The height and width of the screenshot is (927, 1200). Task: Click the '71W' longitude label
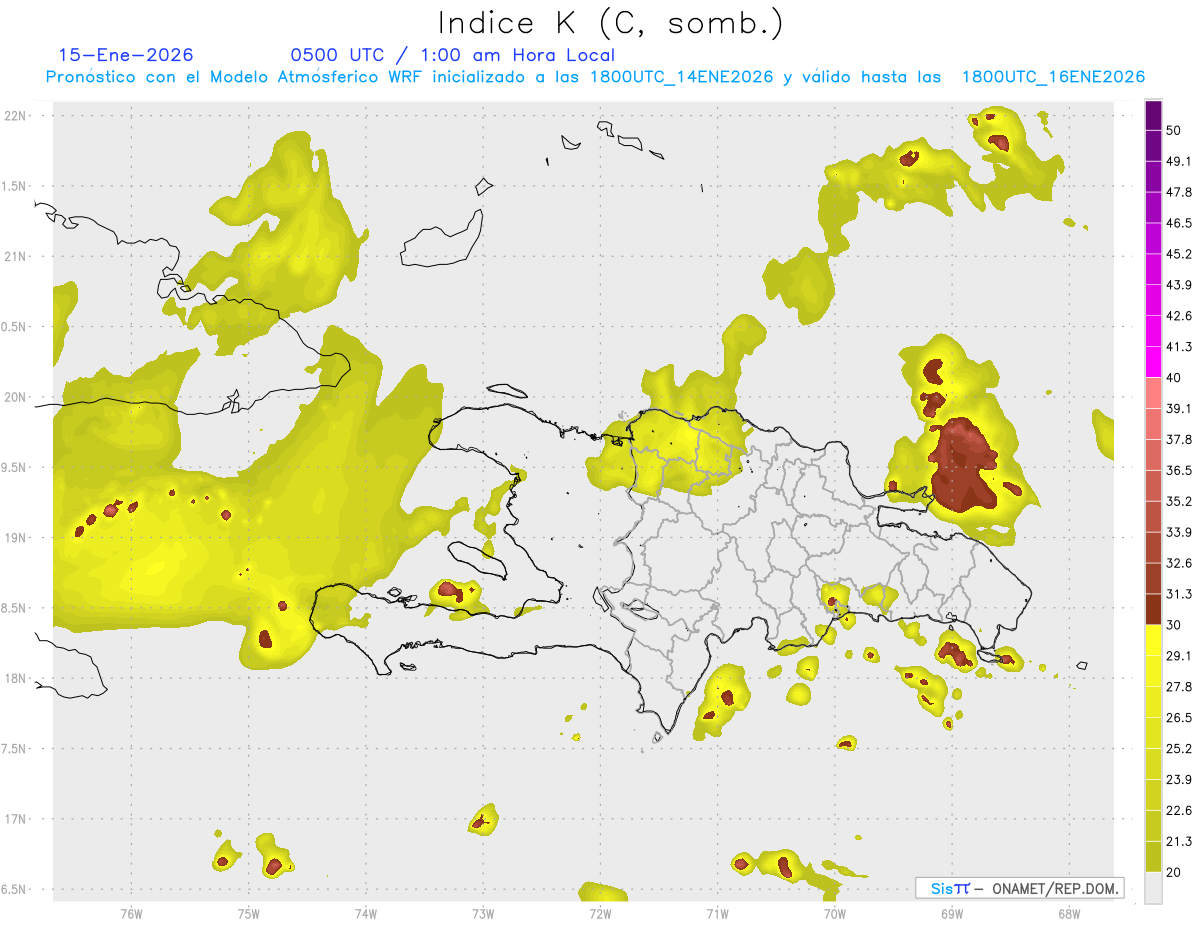[717, 914]
